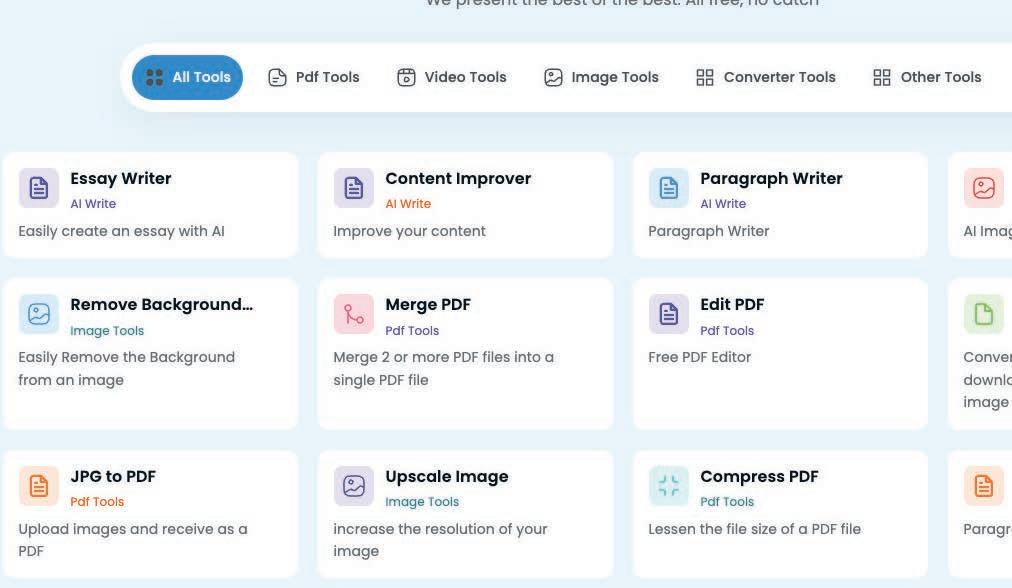Click the Remove Background image icon
Image resolution: width=1012 pixels, height=588 pixels.
(x=39, y=314)
